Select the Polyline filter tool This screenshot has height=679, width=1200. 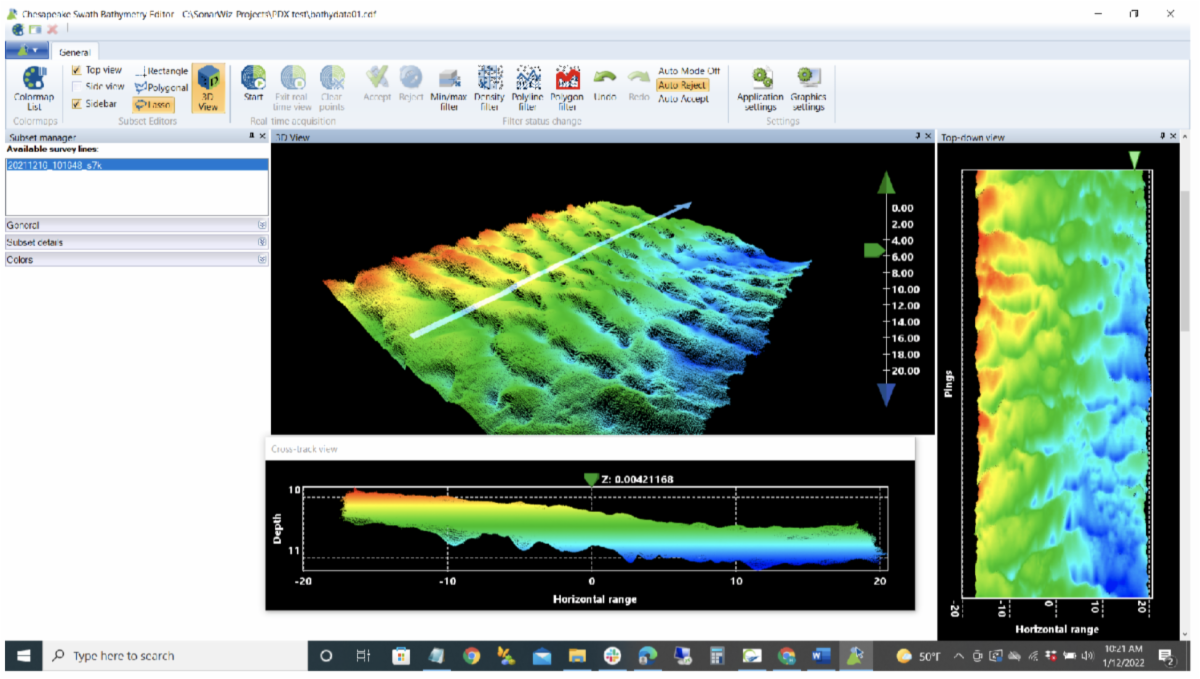coord(527,87)
